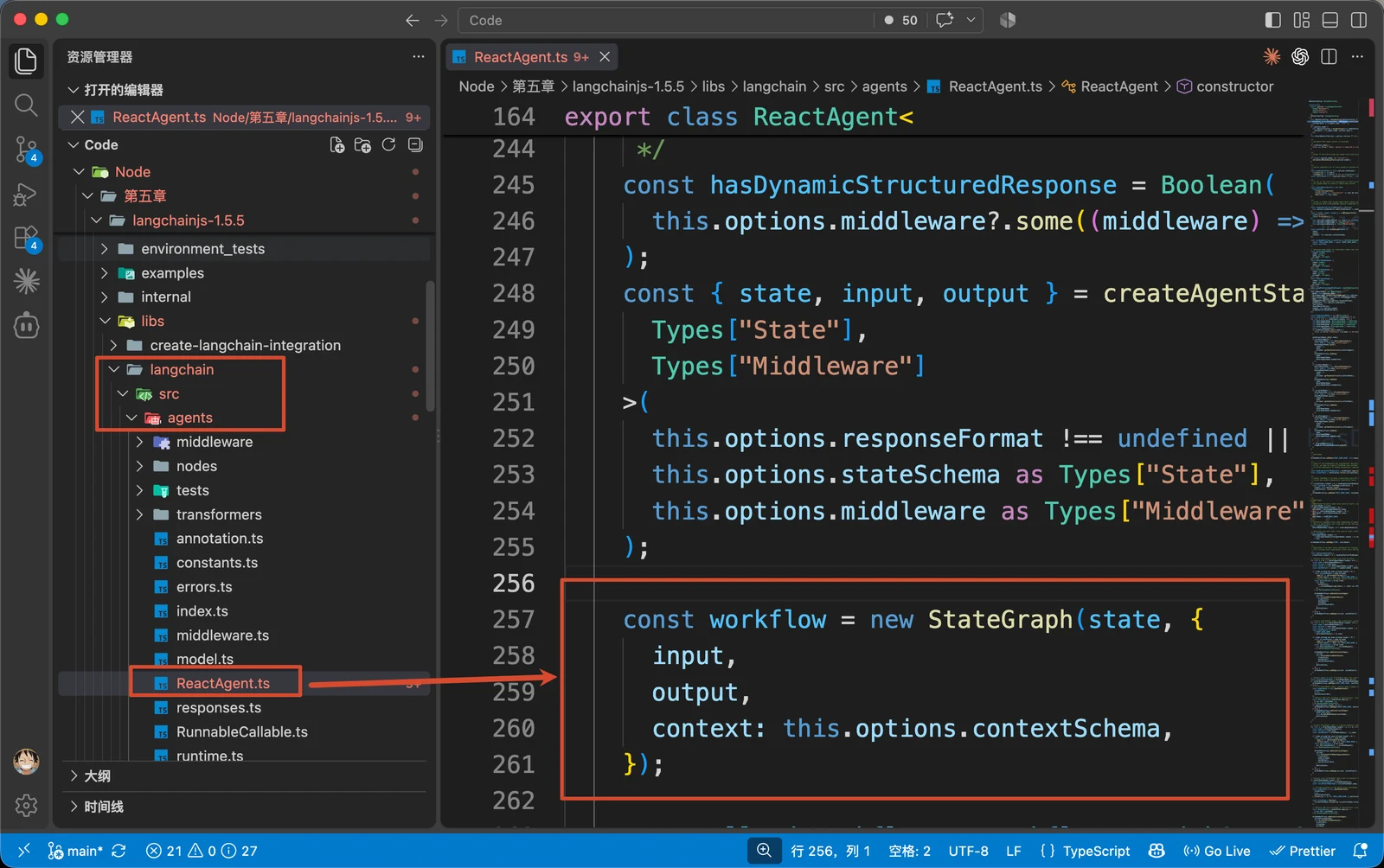Viewport: 1384px width, 868px height.
Task: Click Go Live in status bar
Action: [1217, 851]
